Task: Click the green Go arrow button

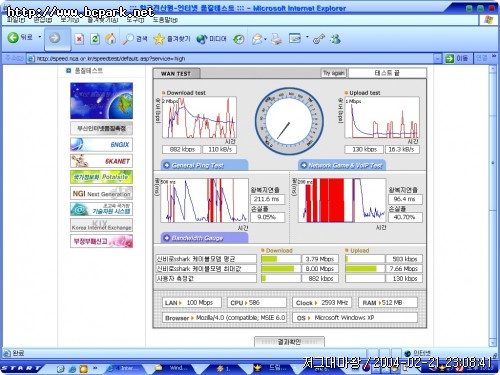Action: 449,59
